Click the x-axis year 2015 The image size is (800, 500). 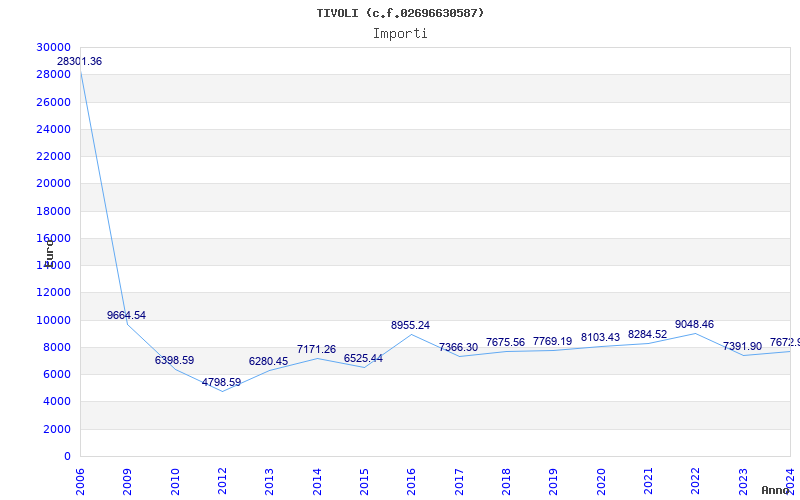364,481
